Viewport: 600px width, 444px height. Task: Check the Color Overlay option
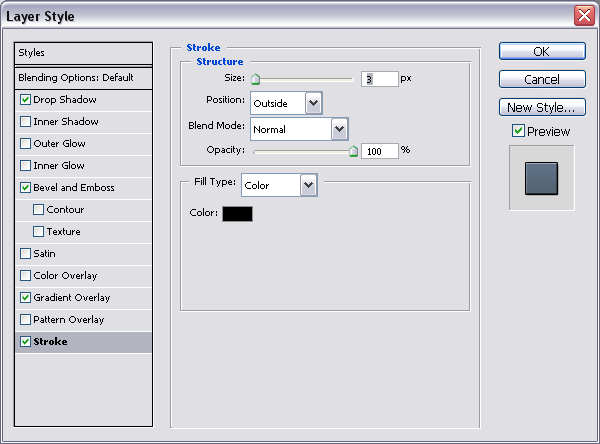point(25,276)
